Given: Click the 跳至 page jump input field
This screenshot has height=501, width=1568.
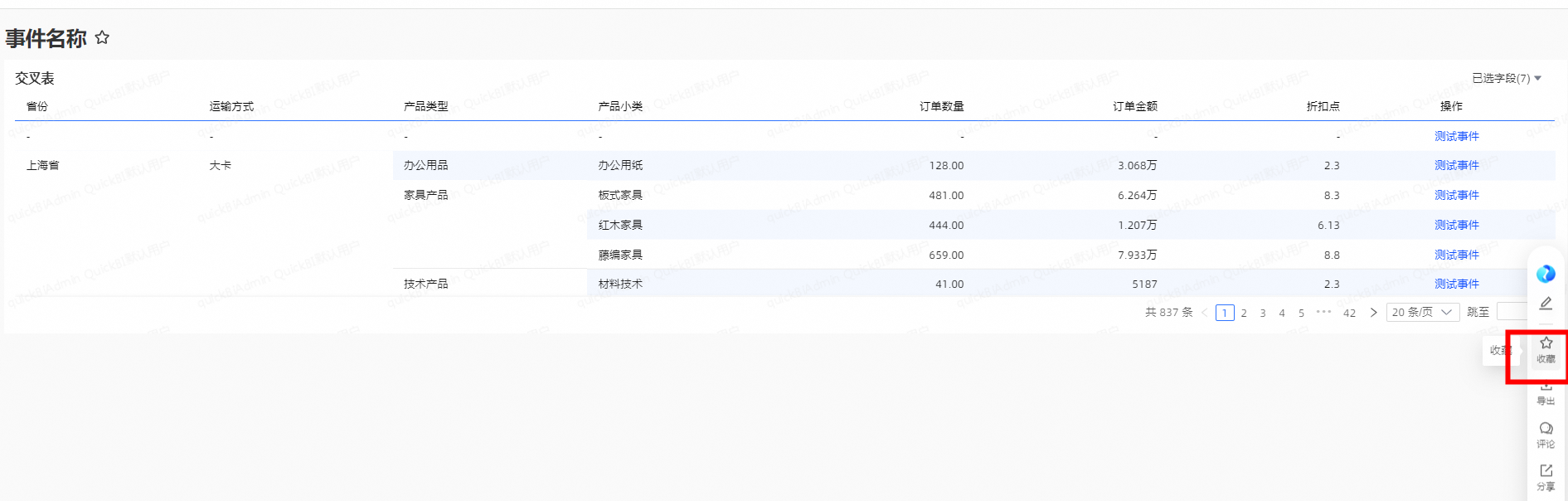Looking at the screenshot, I should [1512, 312].
